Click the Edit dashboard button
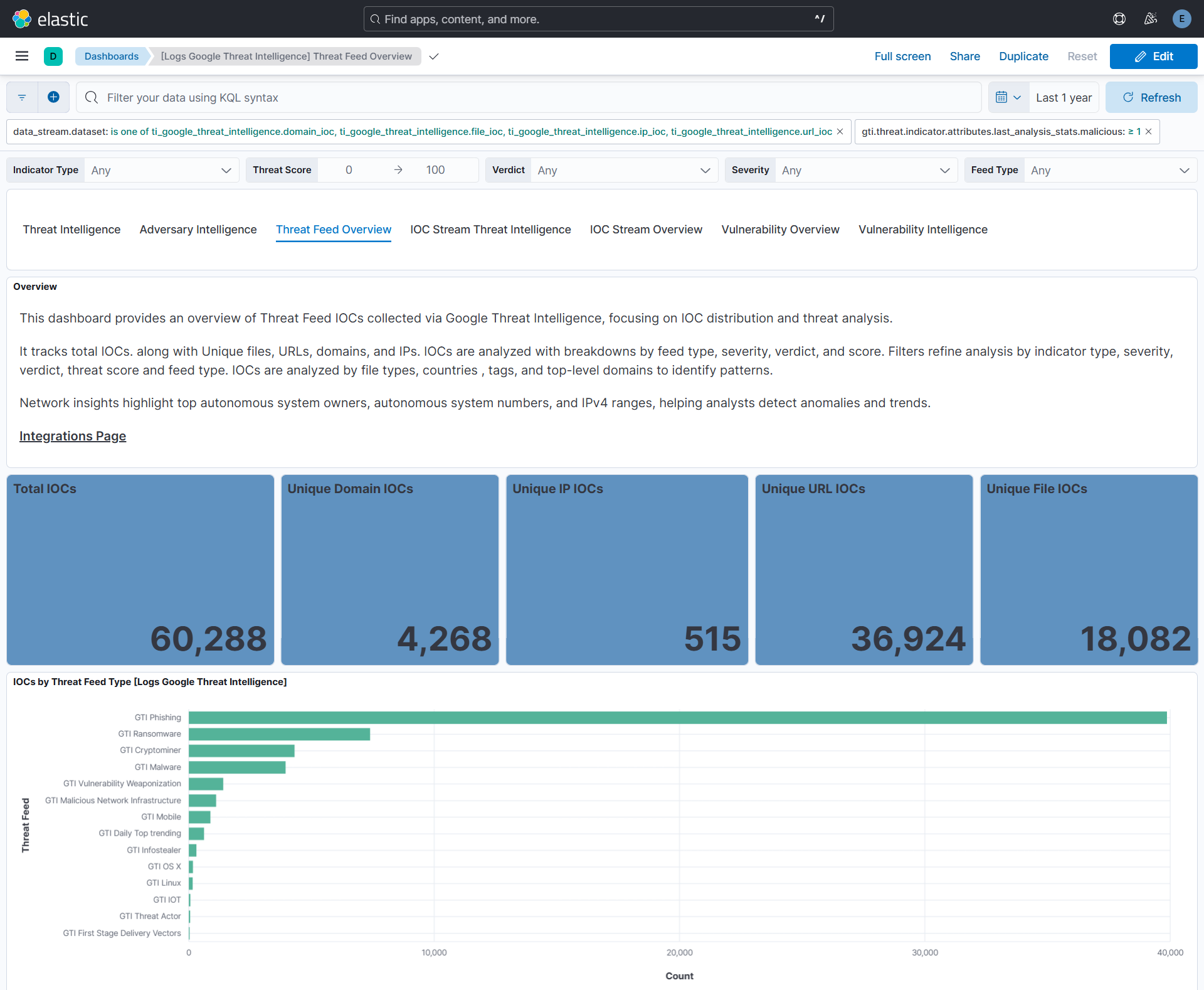Image resolution: width=1204 pixels, height=990 pixels. pos(1153,56)
